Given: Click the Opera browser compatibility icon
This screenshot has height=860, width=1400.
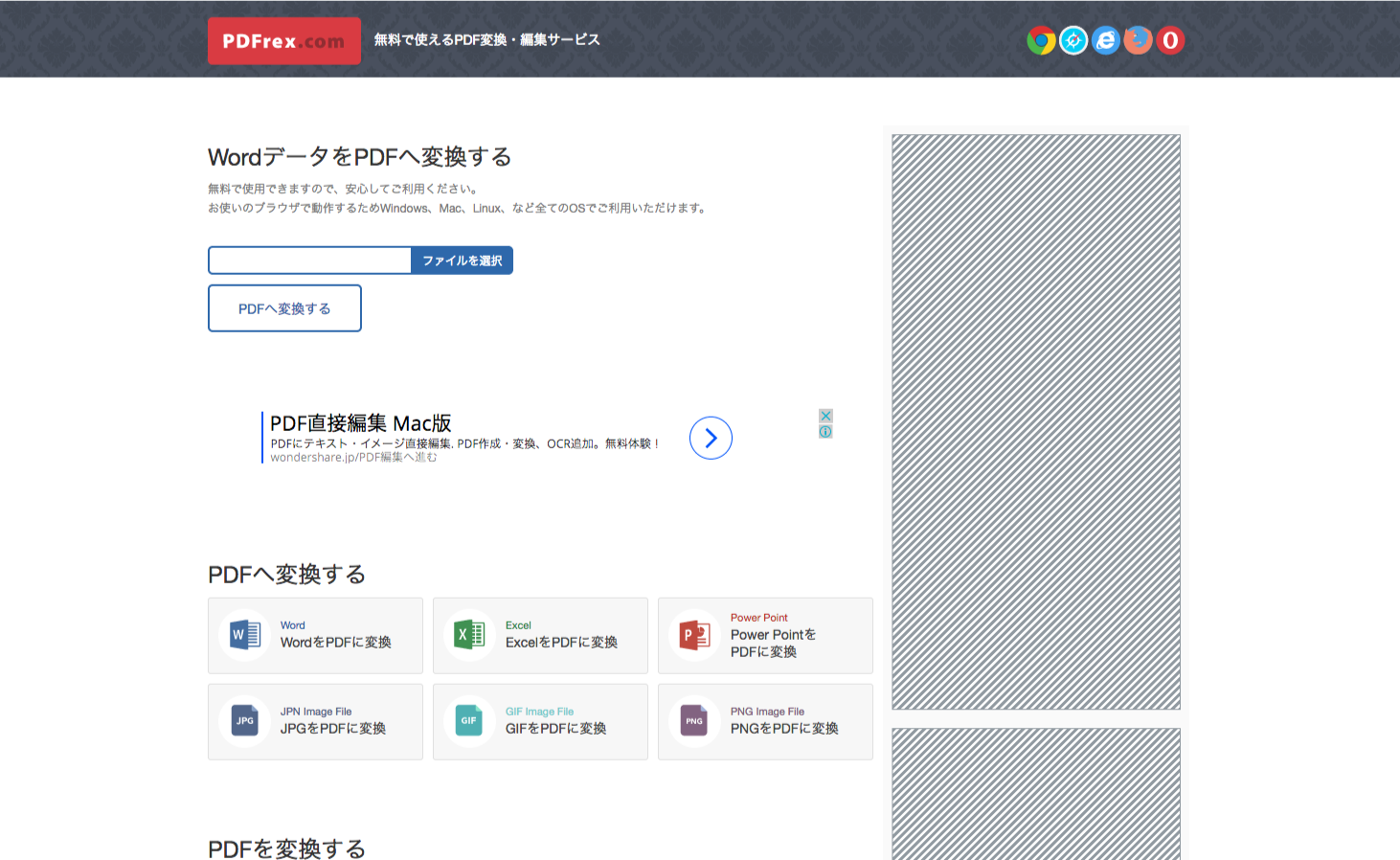Looking at the screenshot, I should coord(1170,40).
